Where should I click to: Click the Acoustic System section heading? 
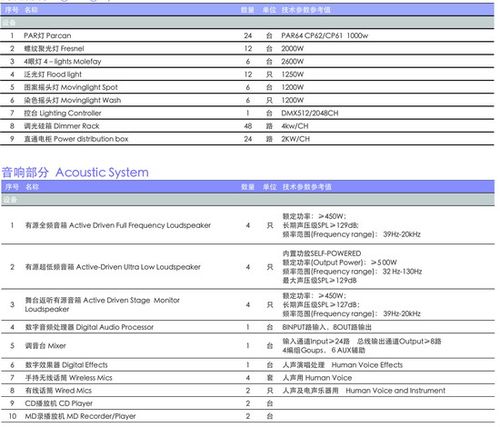coord(75,172)
